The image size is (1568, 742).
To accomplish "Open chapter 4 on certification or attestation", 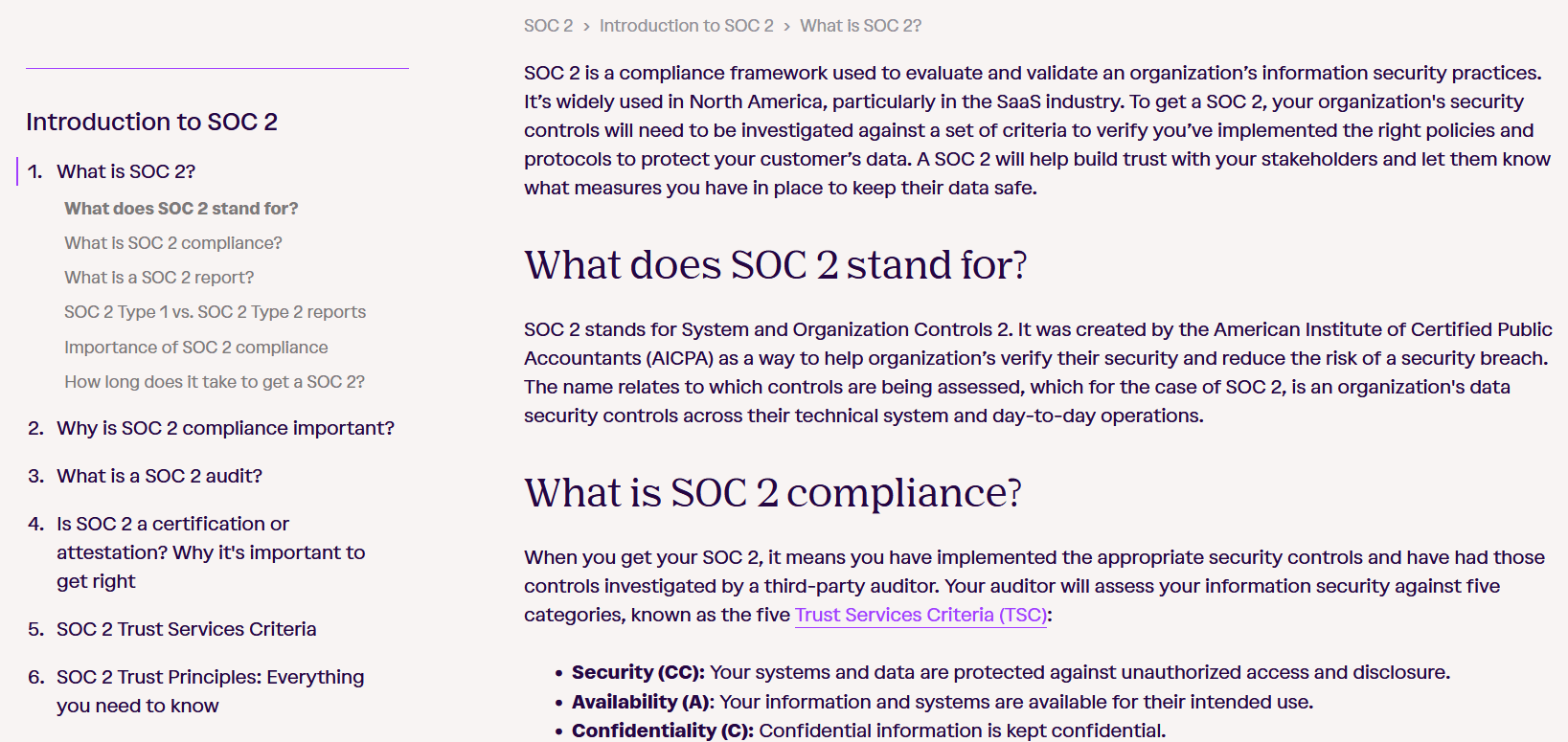I will point(211,552).
